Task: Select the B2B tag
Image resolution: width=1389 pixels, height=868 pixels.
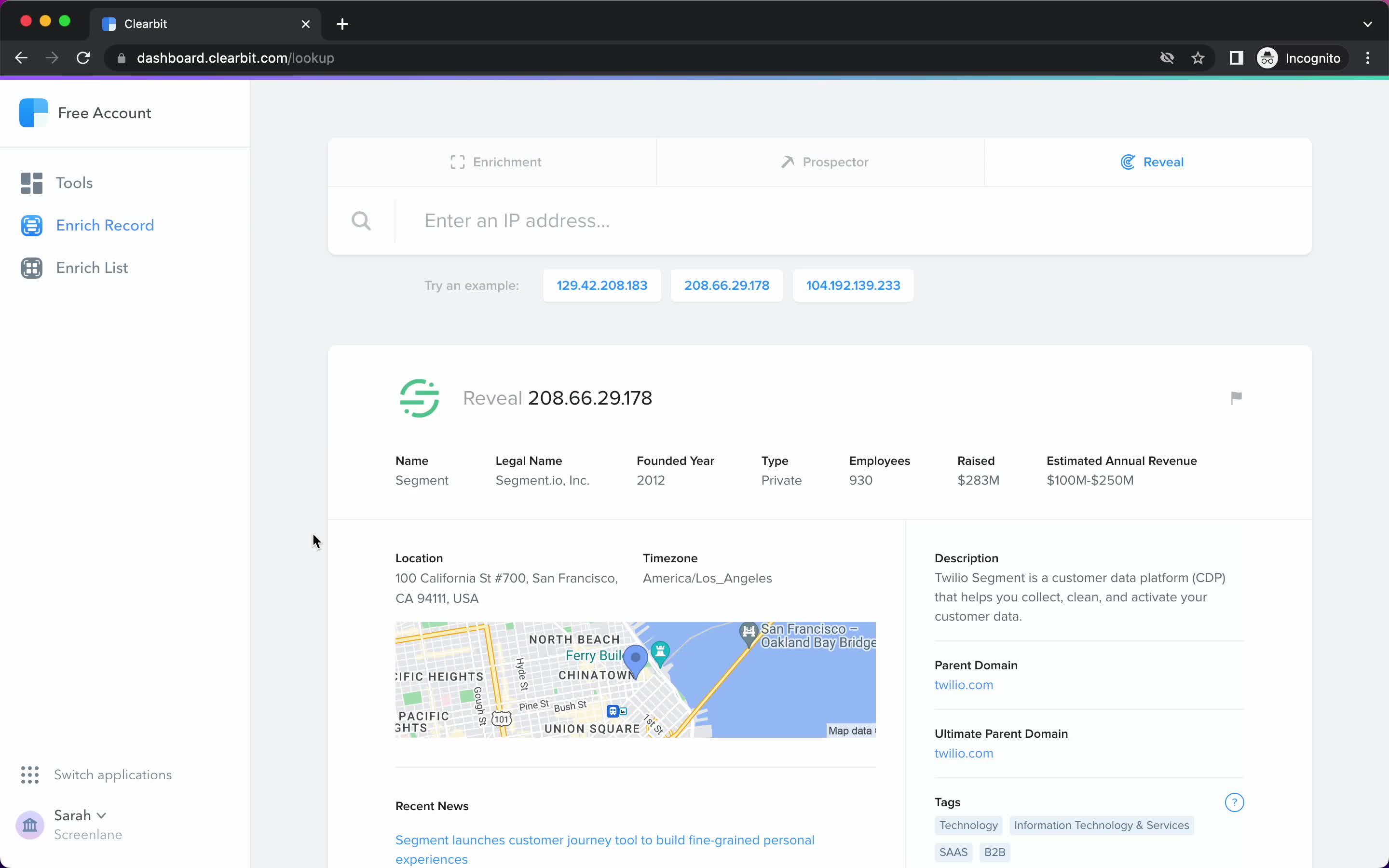Action: (x=994, y=852)
